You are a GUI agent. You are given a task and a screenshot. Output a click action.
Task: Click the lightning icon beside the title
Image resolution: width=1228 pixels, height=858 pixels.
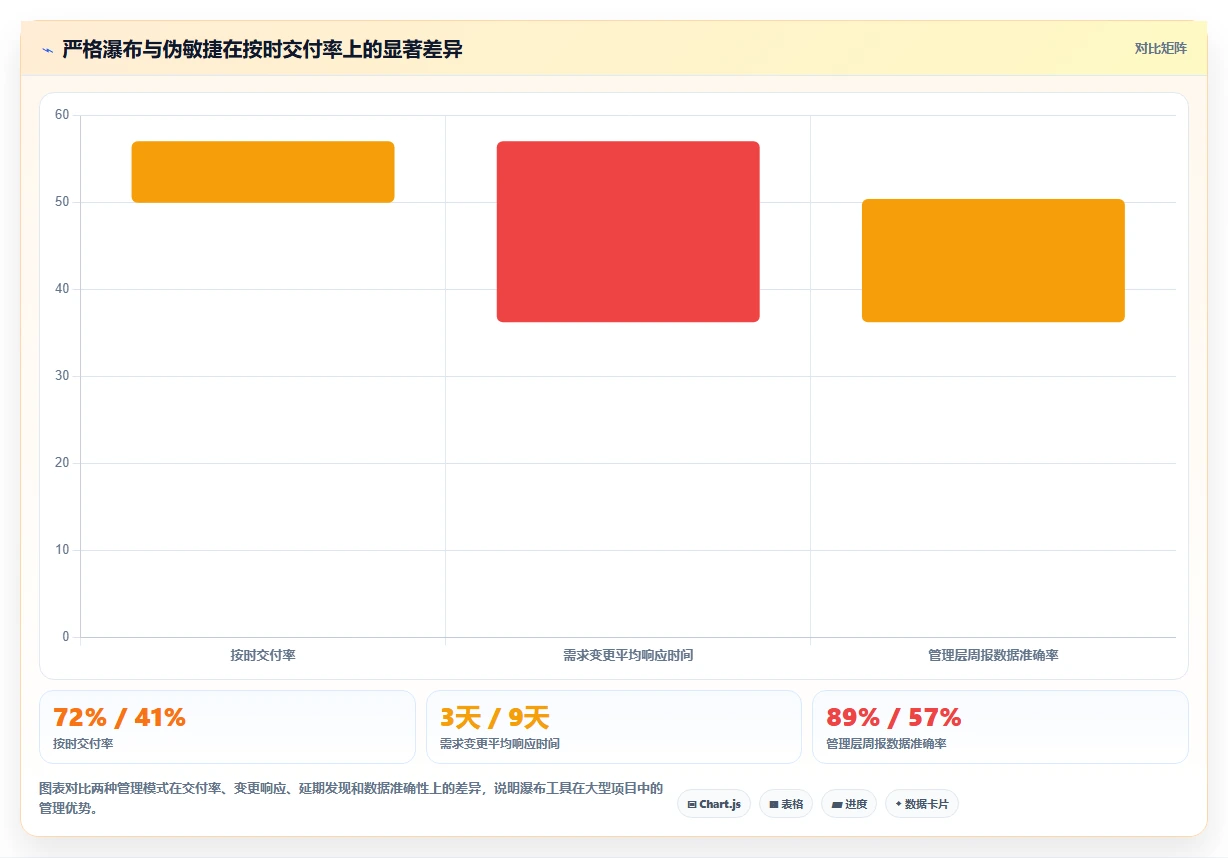coord(47,50)
